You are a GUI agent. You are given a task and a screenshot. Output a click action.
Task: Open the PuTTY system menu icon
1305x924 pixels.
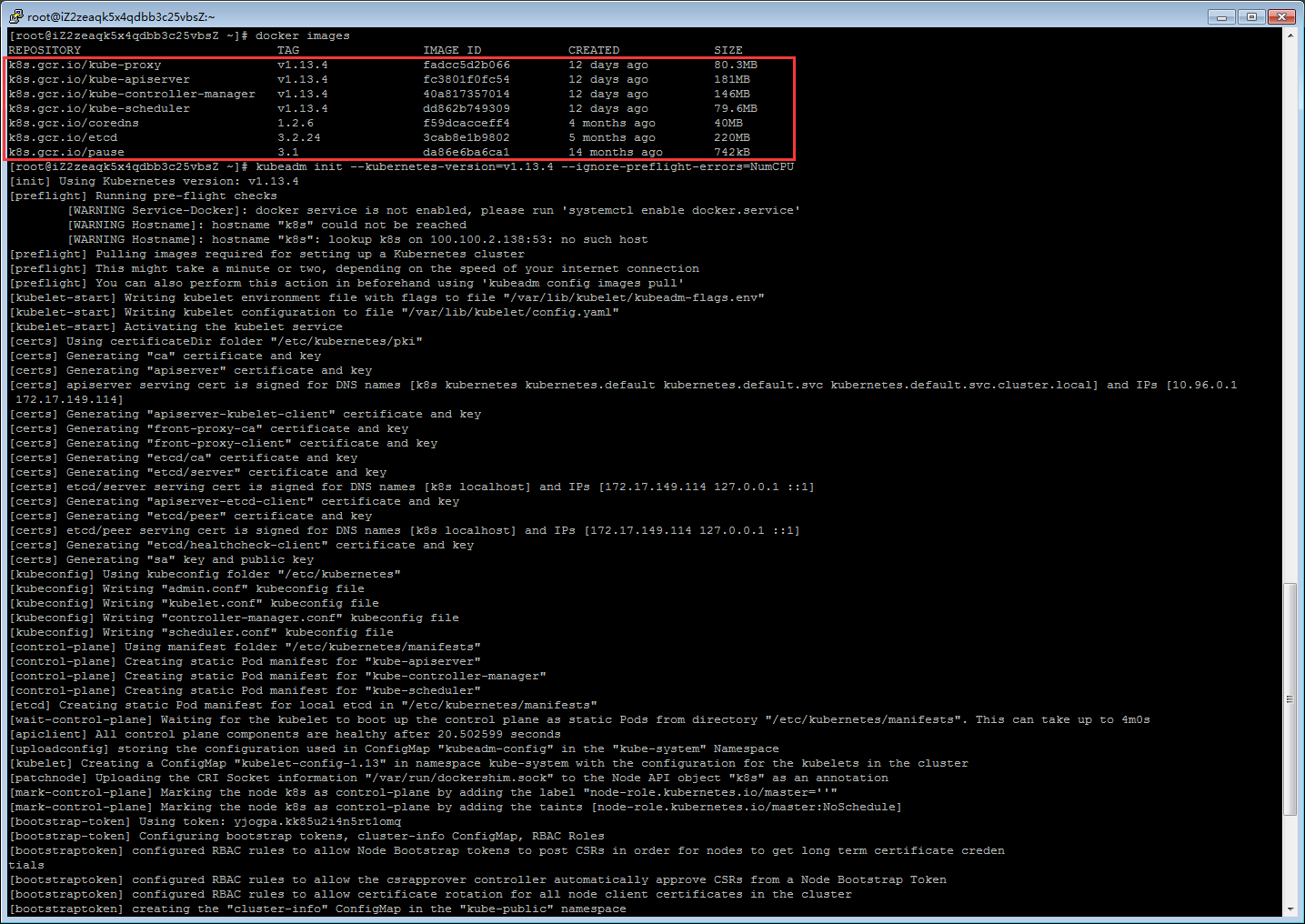[x=15, y=16]
